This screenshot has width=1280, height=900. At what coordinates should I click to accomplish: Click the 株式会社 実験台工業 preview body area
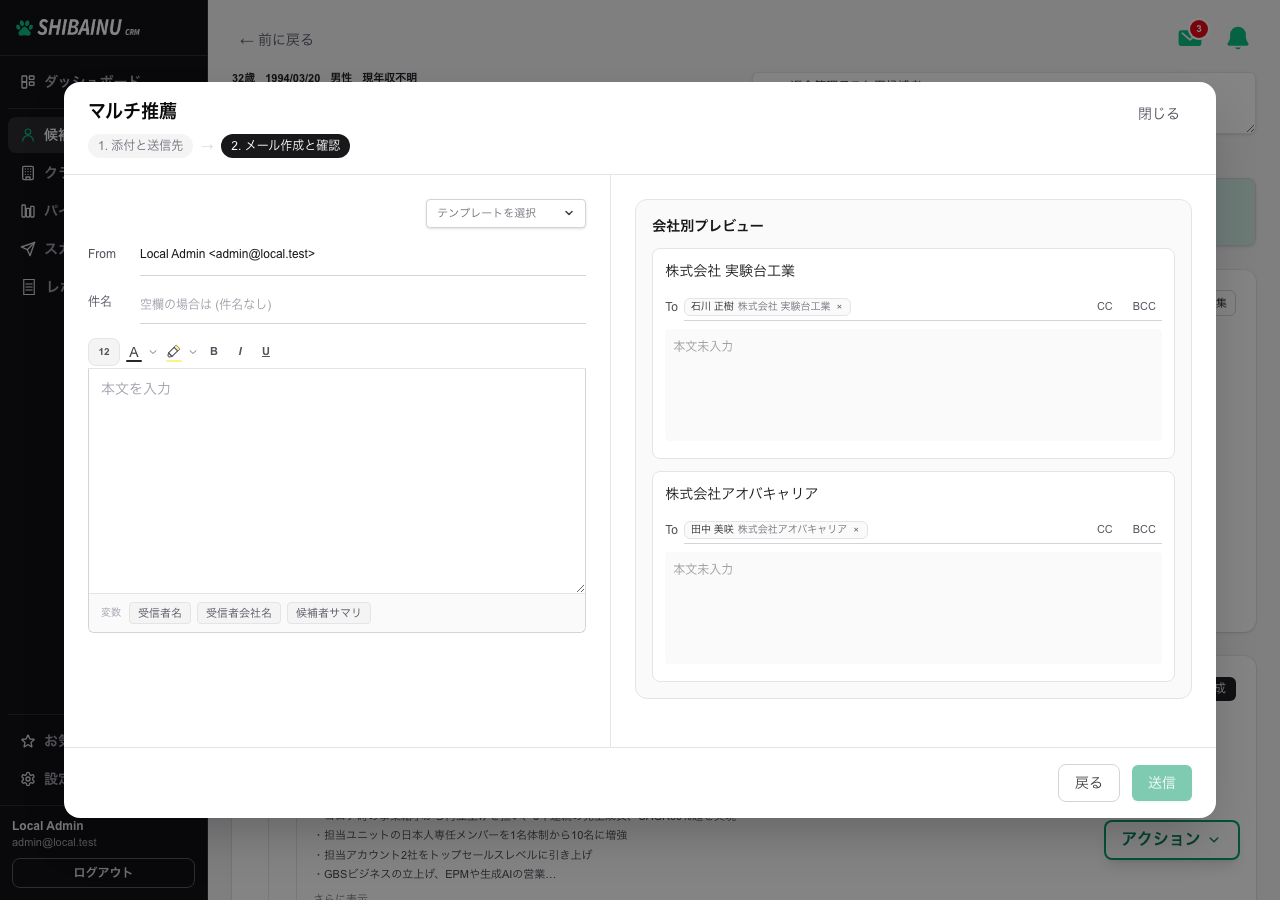[x=913, y=385]
